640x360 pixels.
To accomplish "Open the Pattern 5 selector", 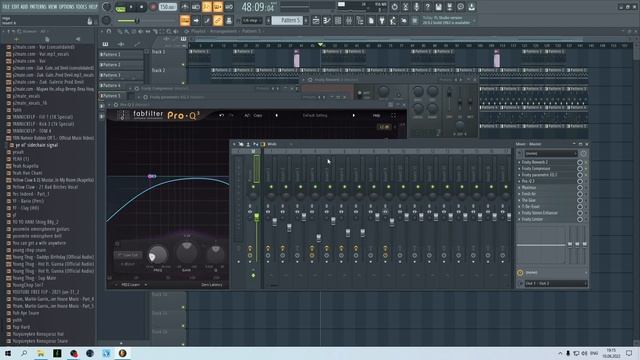I will 287,20.
